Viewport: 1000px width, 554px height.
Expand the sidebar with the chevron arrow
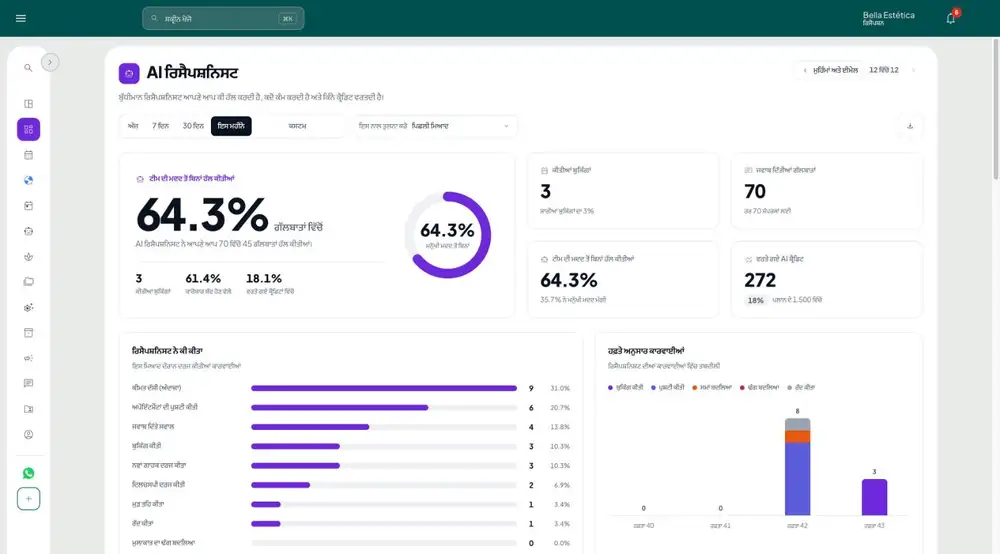[50, 62]
